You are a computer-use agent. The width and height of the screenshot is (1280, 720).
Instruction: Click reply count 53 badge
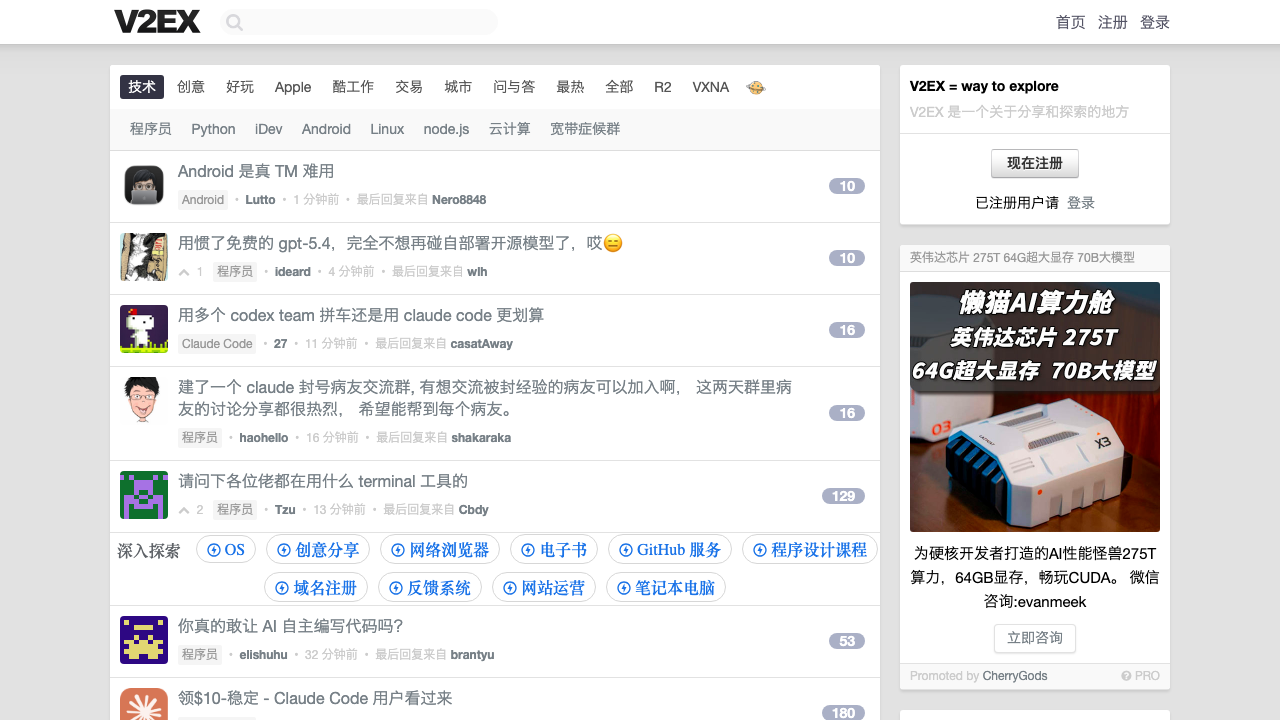[847, 641]
